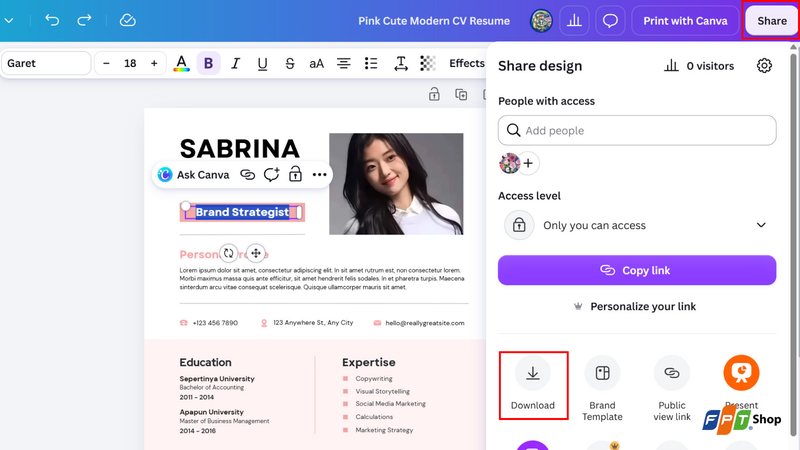Select the Present option
Image resolution: width=800 pixels, height=450 pixels.
click(741, 383)
